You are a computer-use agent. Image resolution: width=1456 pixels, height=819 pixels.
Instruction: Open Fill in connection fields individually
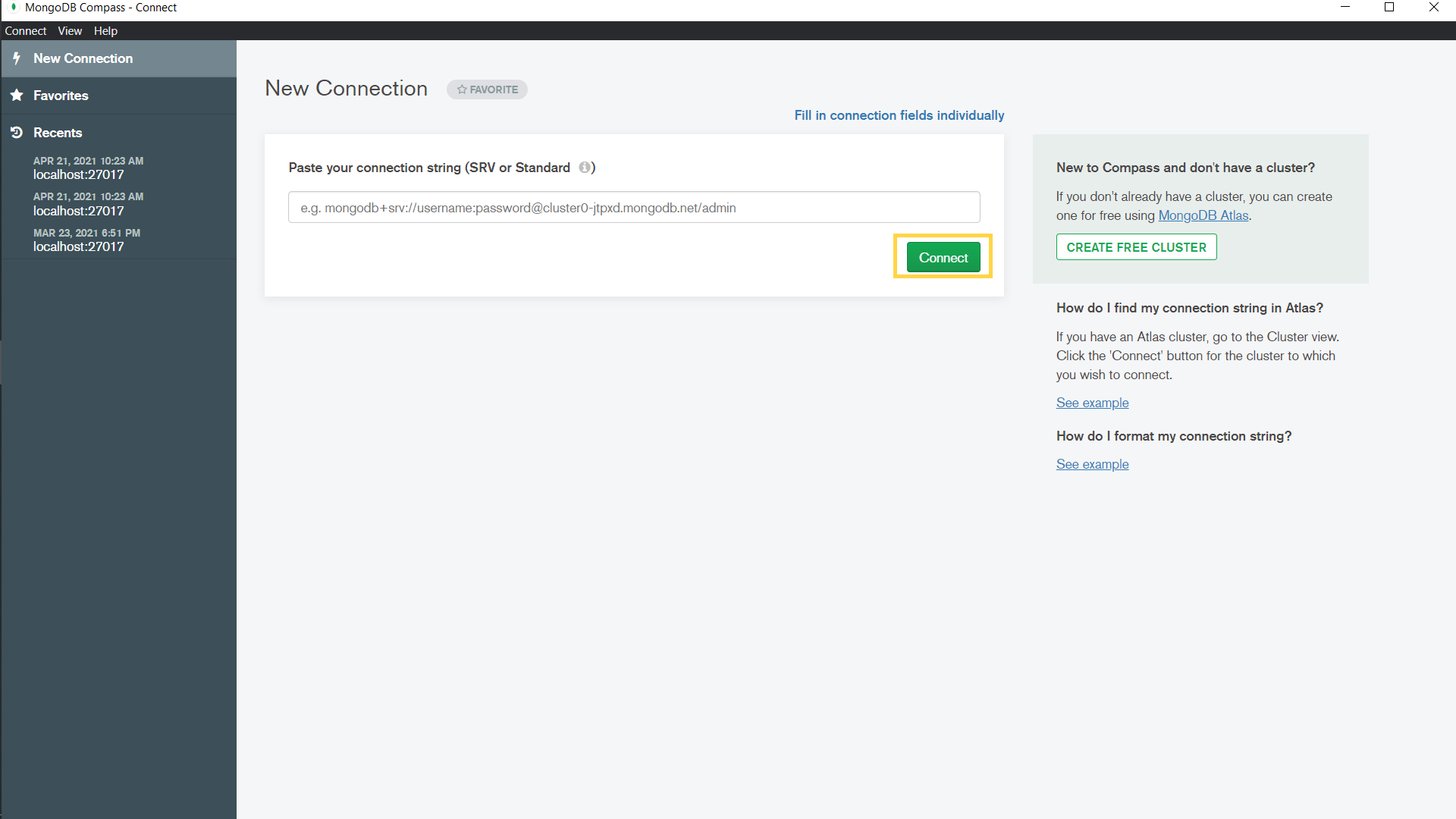point(899,115)
